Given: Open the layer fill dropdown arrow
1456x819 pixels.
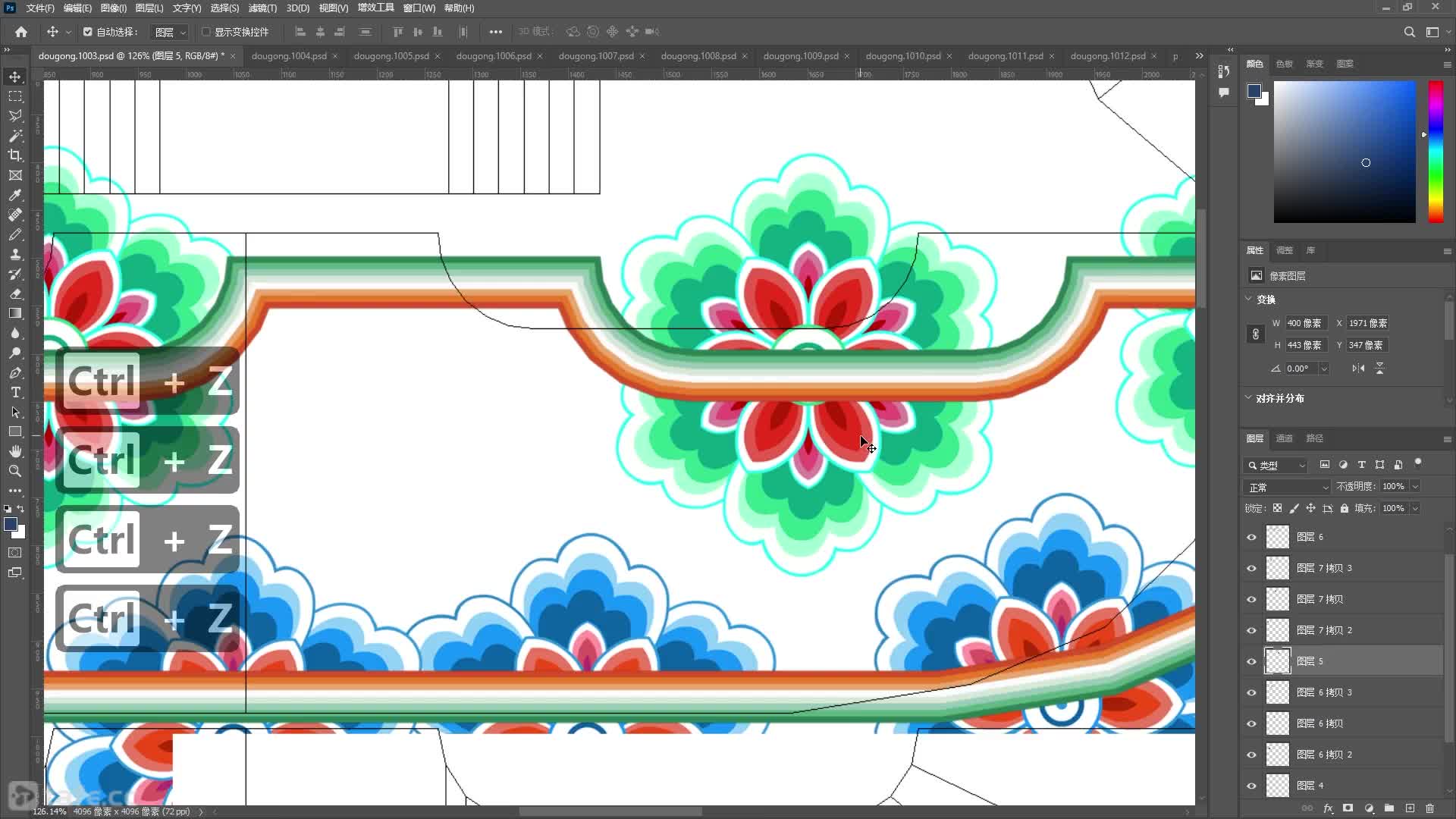Looking at the screenshot, I should coord(1415,509).
